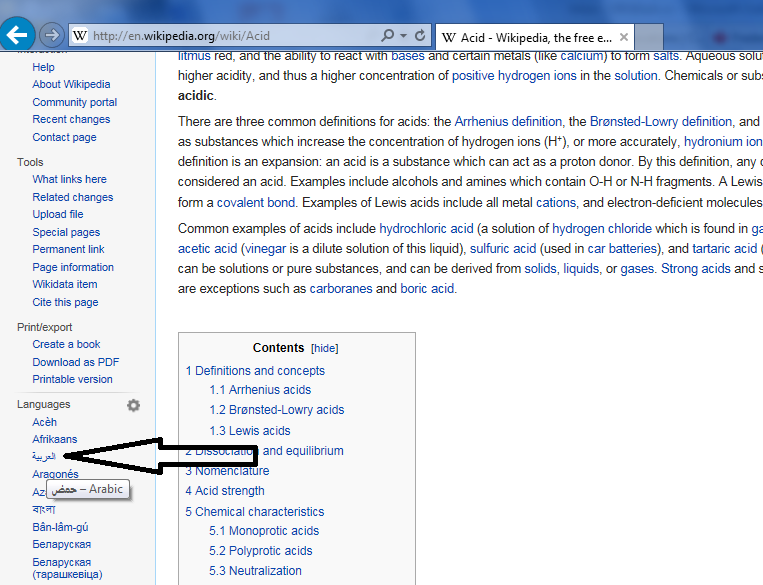Viewport: 763px width, 585px height.
Task: Click the browser Back arrow button
Action: [x=17, y=35]
